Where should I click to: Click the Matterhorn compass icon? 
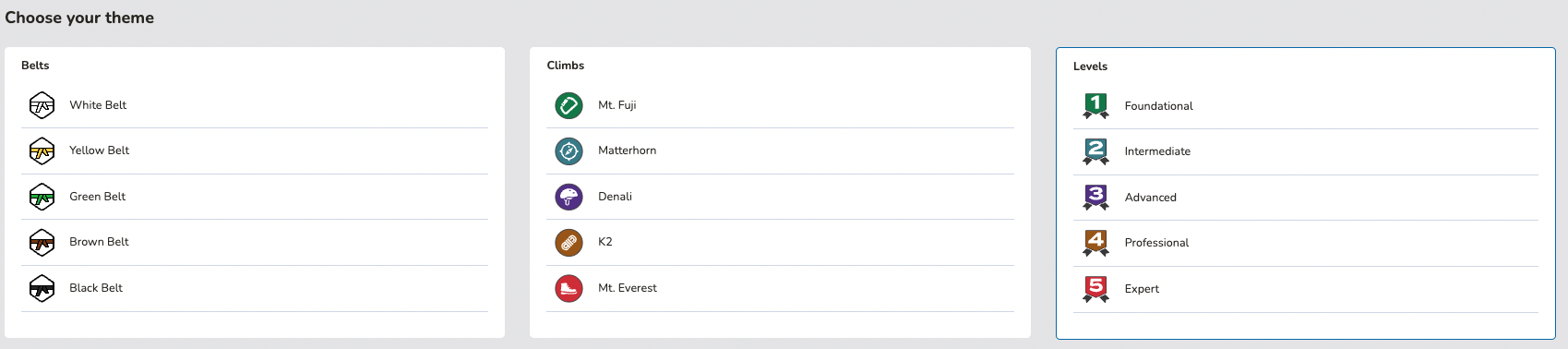(x=569, y=150)
